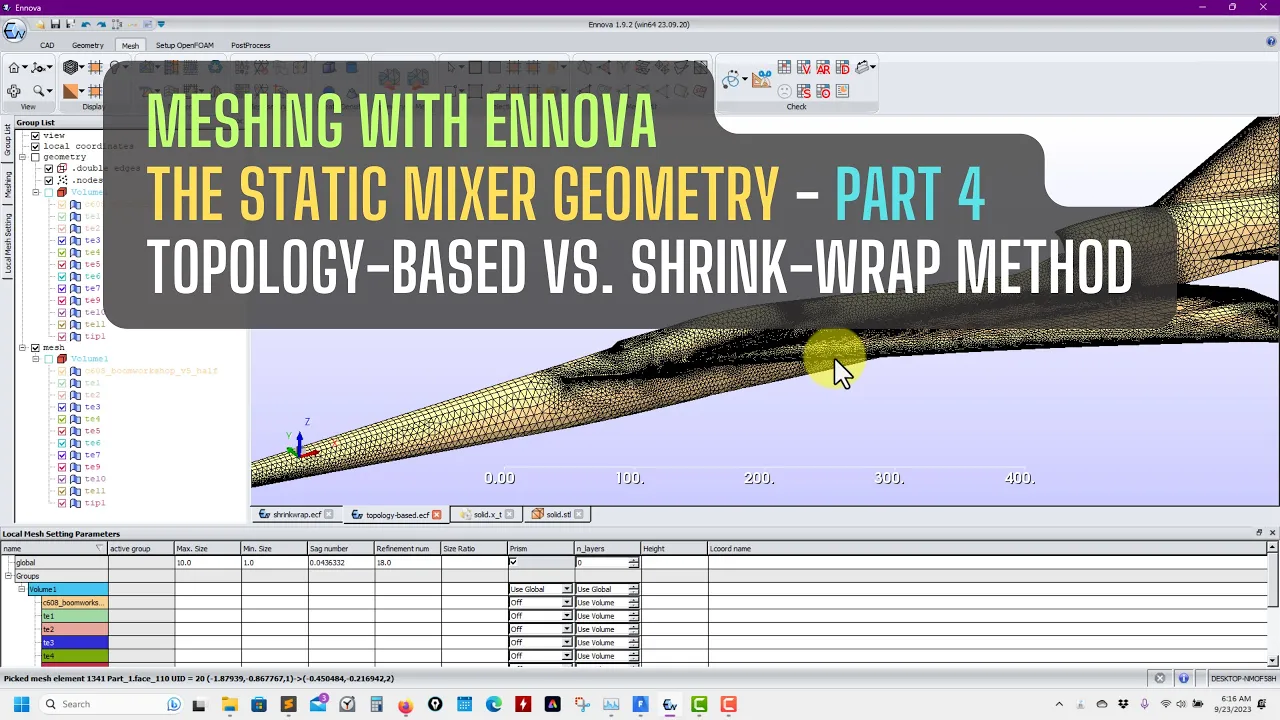Toggle the 'local coordinates' checkbox
This screenshot has width=1280, height=720.
tap(35, 146)
